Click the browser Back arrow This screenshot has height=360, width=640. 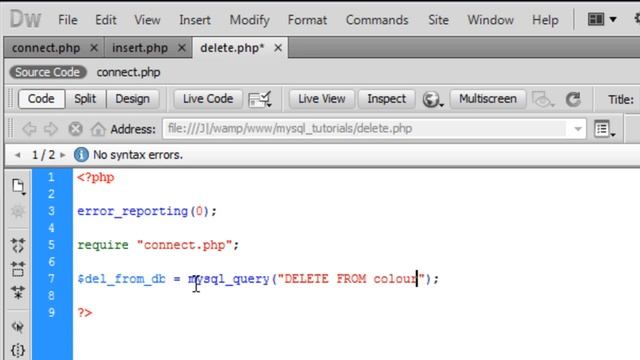(29, 129)
